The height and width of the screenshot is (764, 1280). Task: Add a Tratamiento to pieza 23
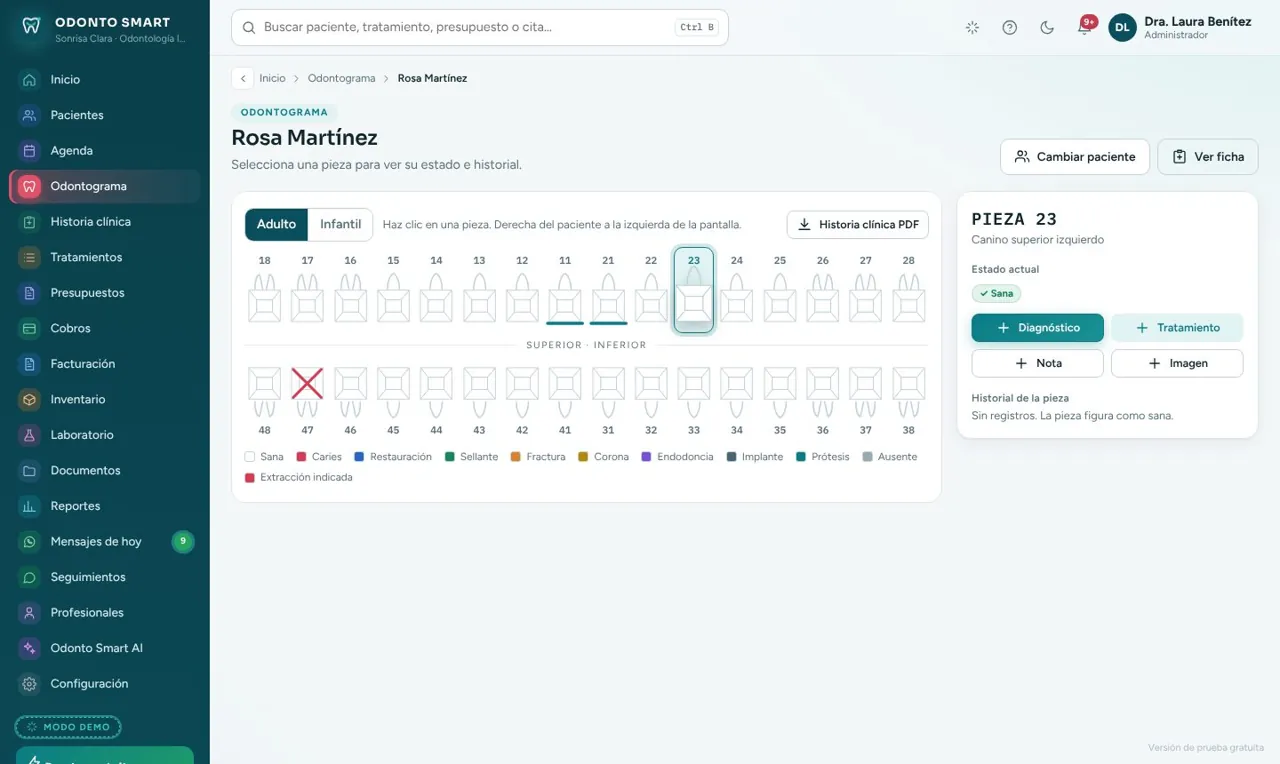(1177, 328)
